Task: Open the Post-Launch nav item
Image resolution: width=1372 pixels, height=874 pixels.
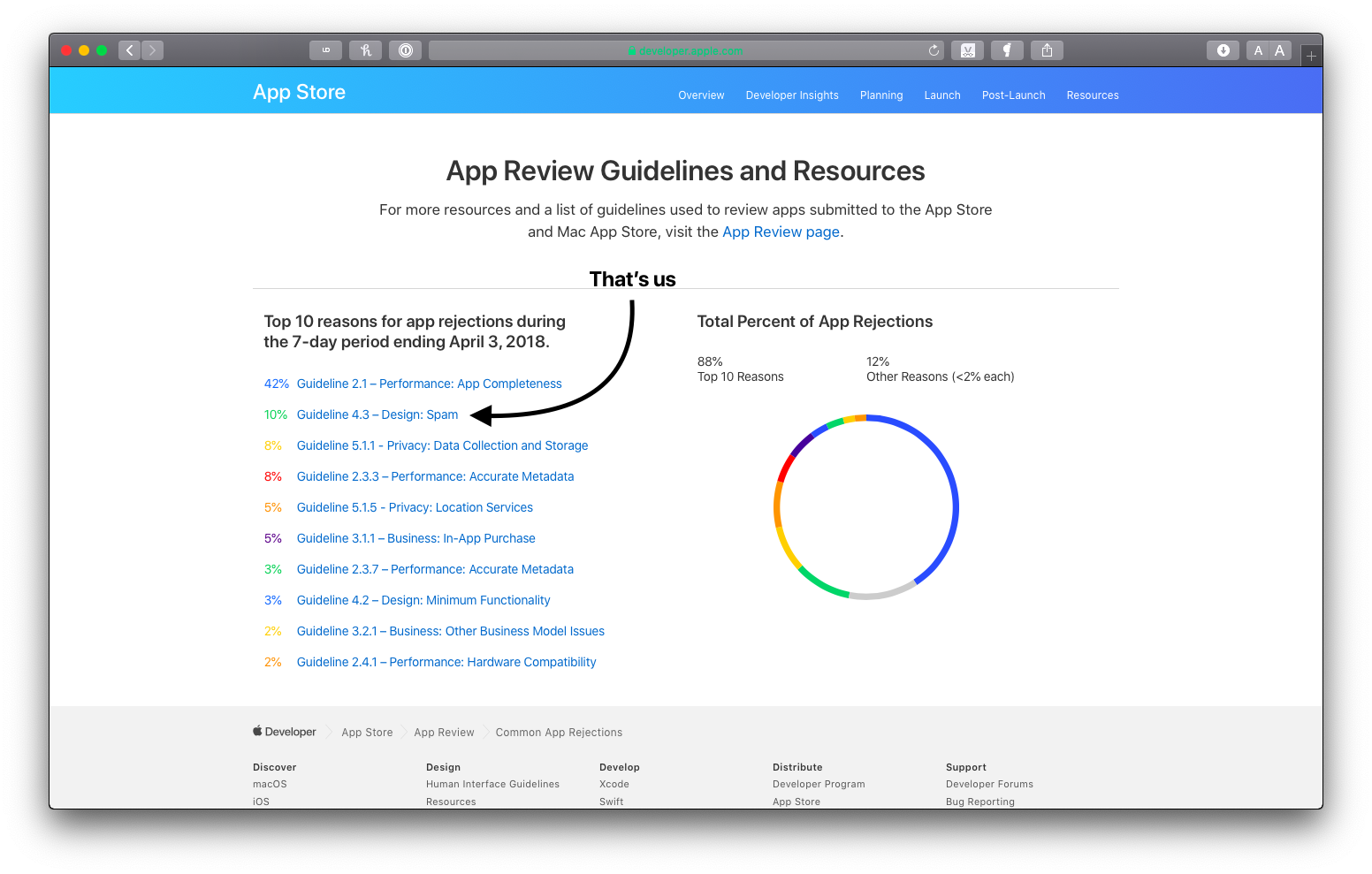Action: click(1013, 95)
